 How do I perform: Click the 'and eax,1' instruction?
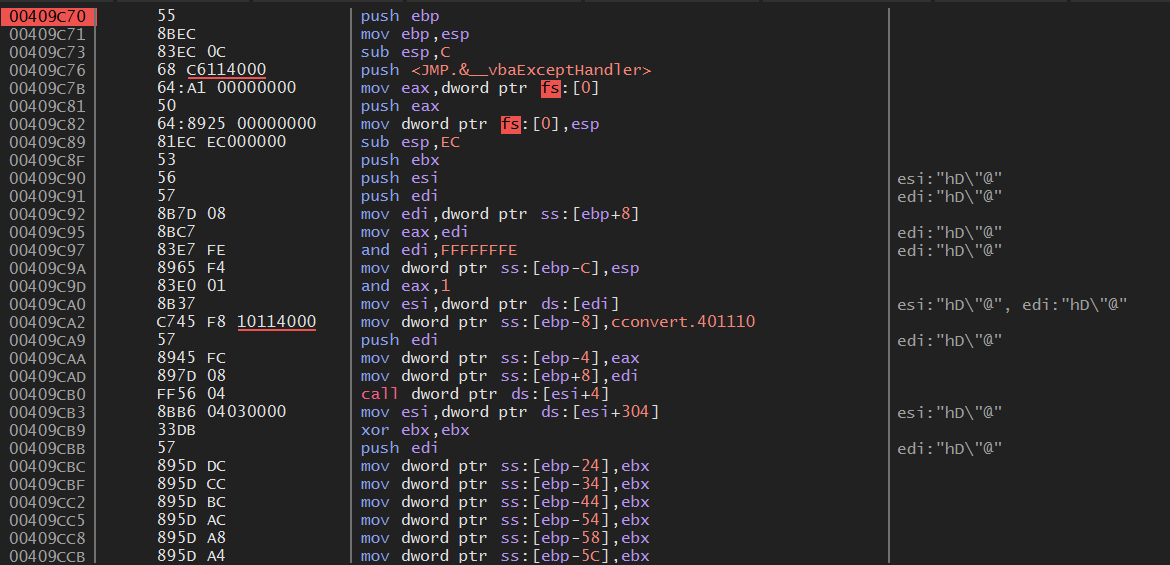point(405,286)
